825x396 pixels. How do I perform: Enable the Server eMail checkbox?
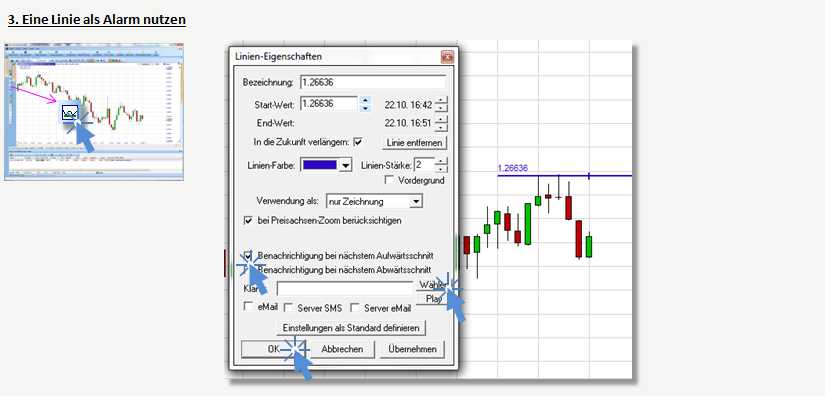[355, 308]
